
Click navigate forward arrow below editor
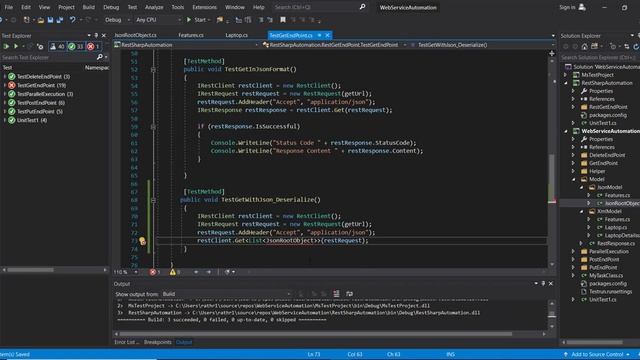209,272
